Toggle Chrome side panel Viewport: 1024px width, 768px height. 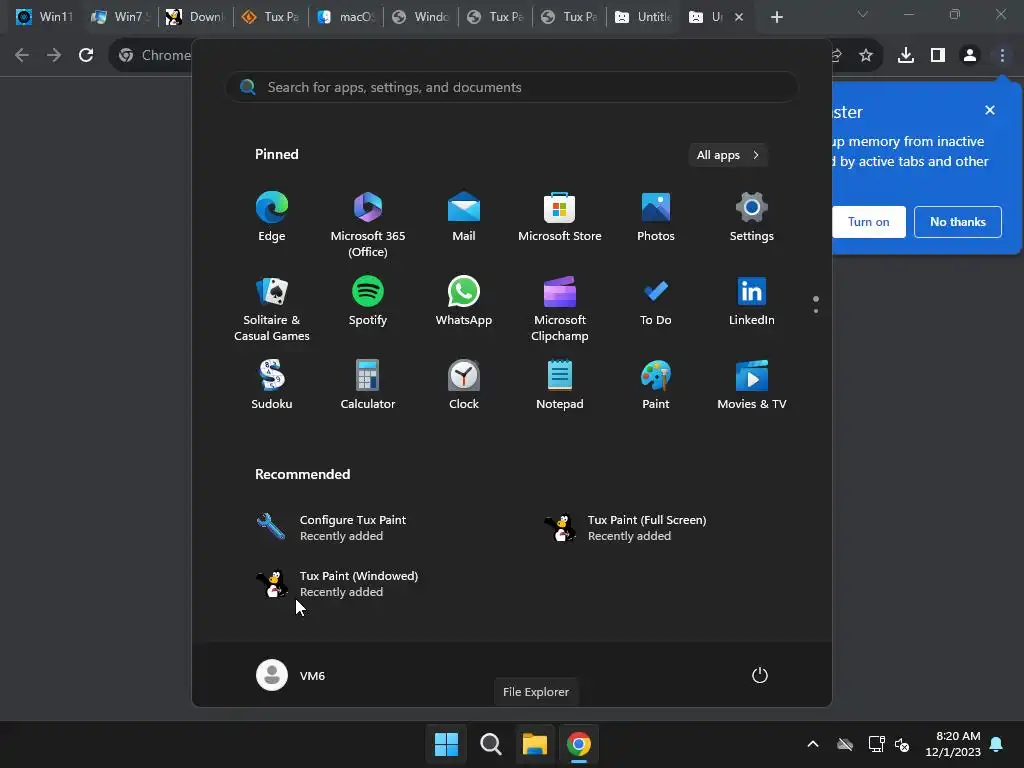(x=938, y=56)
